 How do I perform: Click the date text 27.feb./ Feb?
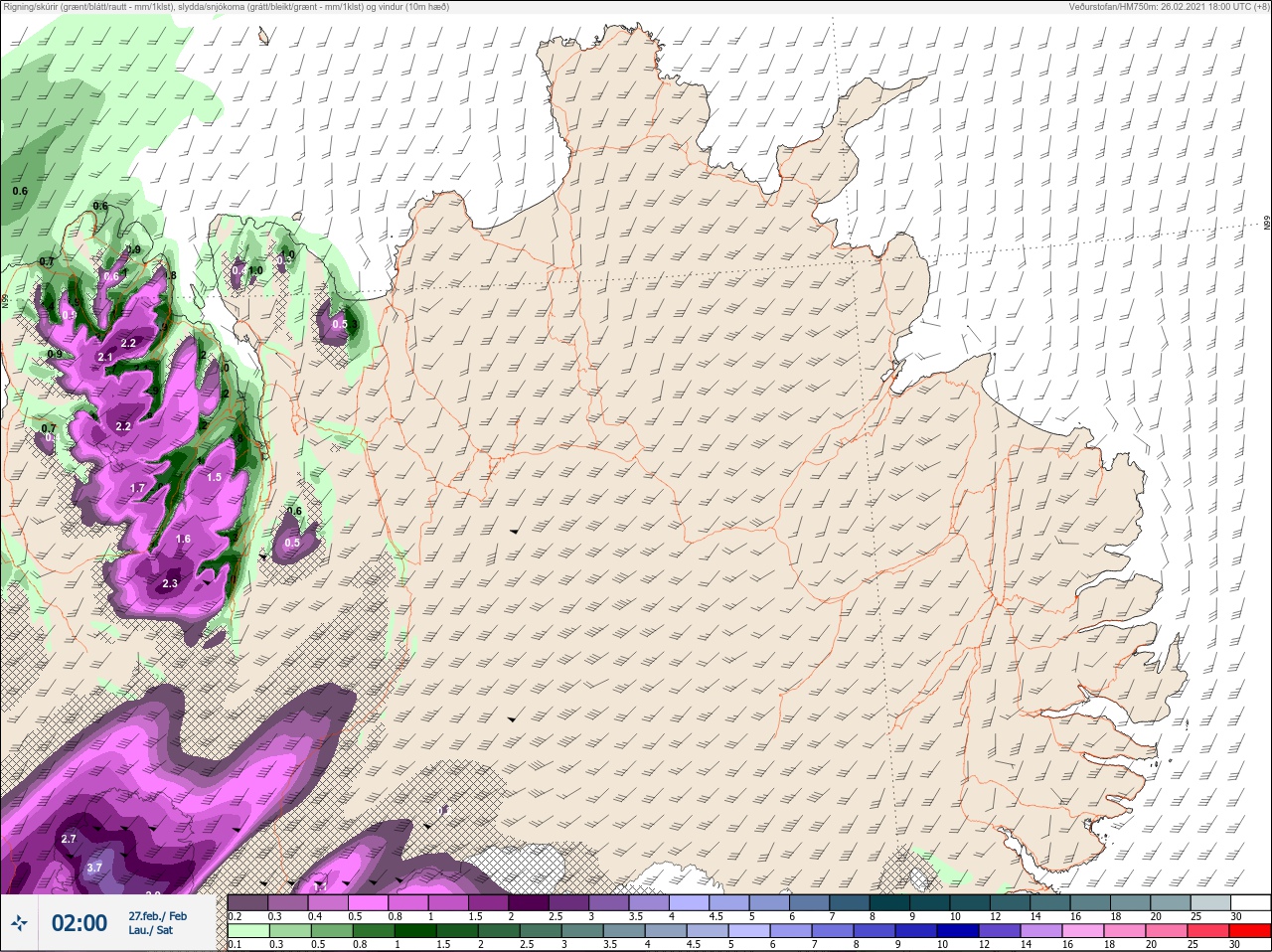click(157, 916)
